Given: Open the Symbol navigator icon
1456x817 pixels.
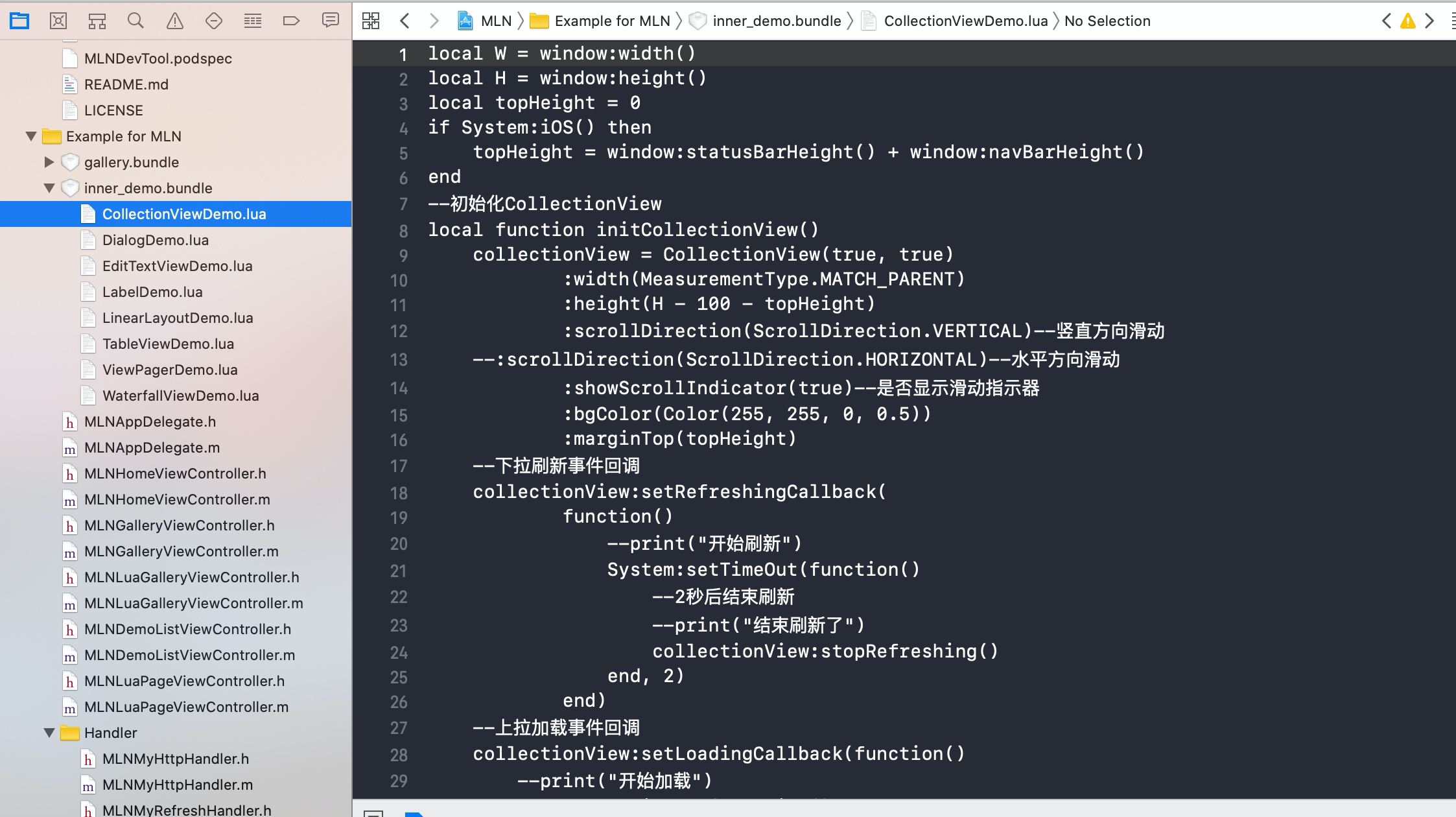Looking at the screenshot, I should coord(97,21).
